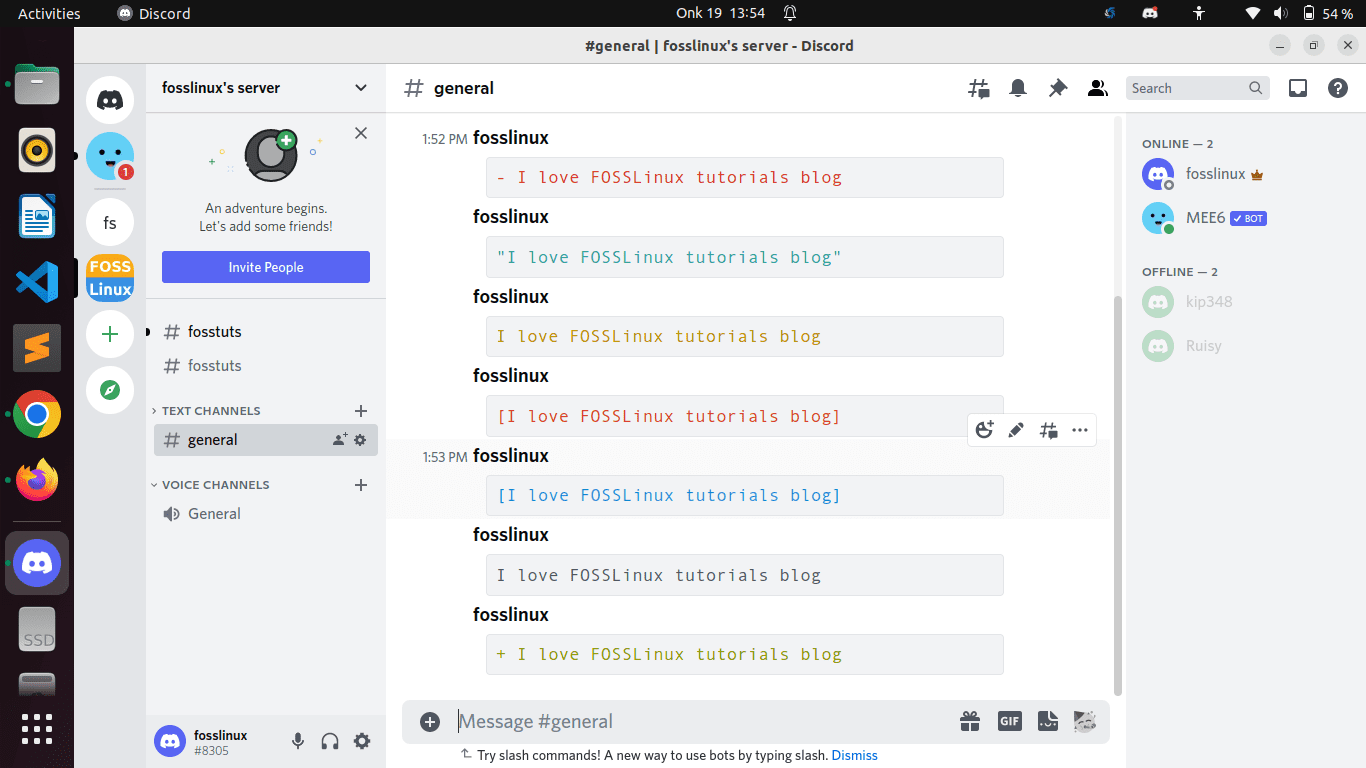This screenshot has width=1366, height=768.
Task: Open Discord home direct messages icon
Action: pyautogui.click(x=110, y=100)
